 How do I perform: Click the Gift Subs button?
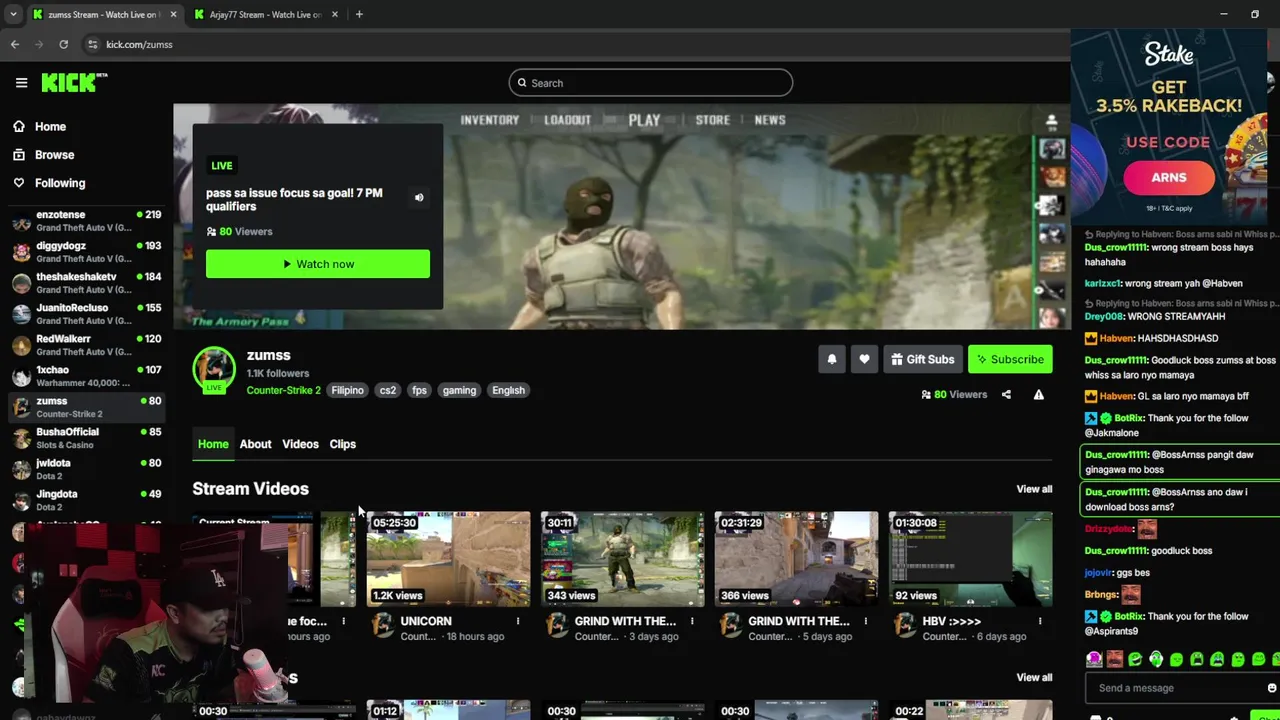tap(922, 359)
